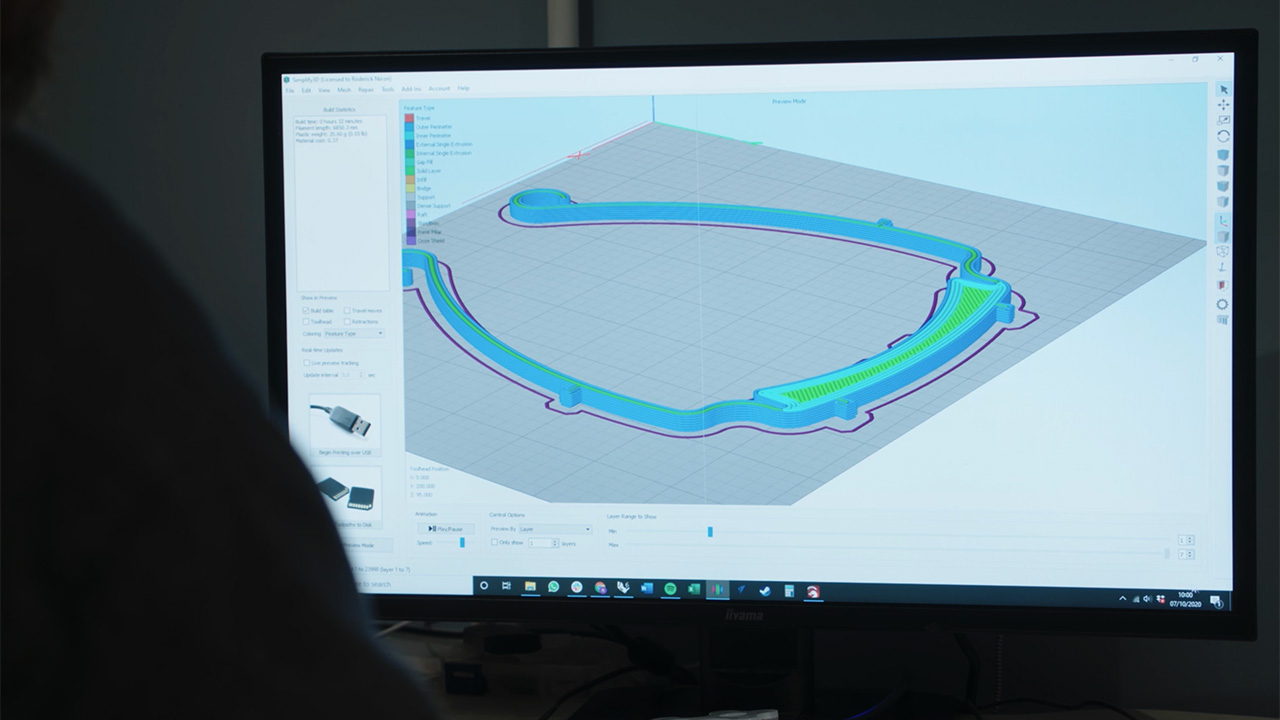The image size is (1280, 720).
Task: Click the SD card save toolpaths icon
Action: pyautogui.click(x=346, y=492)
